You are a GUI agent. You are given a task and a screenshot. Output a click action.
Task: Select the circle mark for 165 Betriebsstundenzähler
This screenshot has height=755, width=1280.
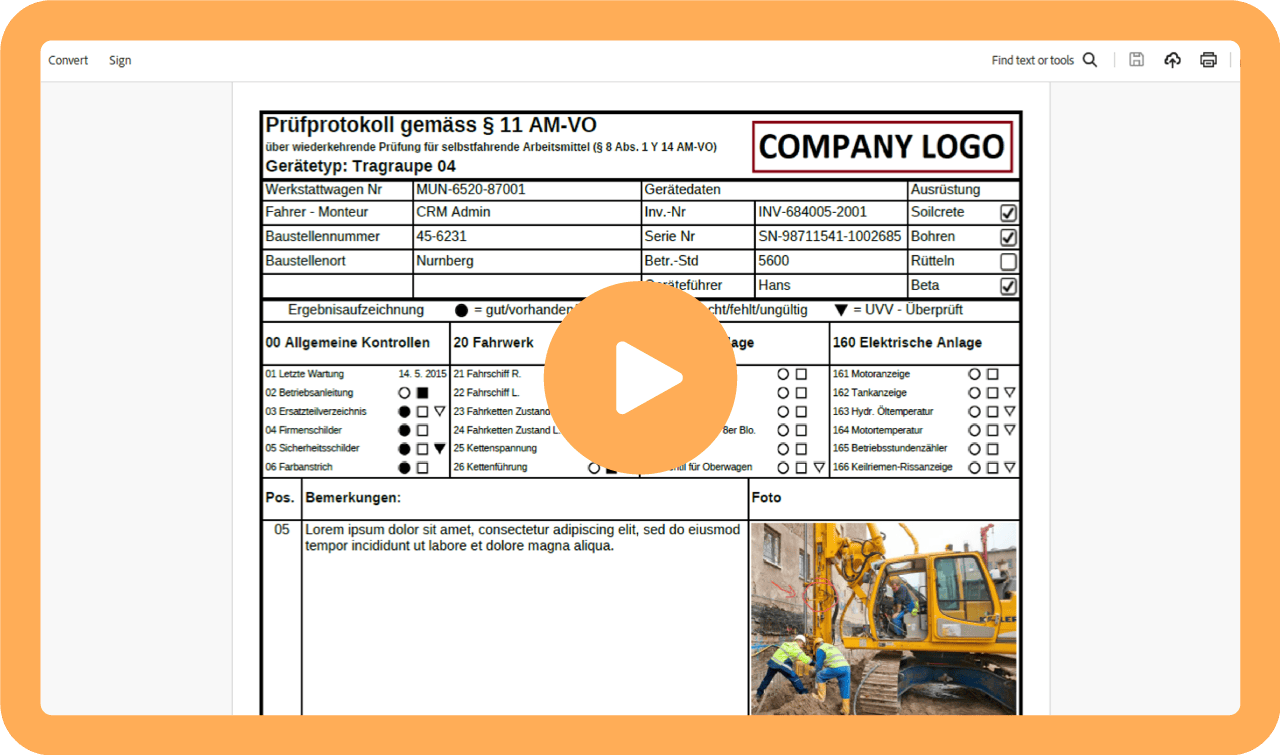974,449
